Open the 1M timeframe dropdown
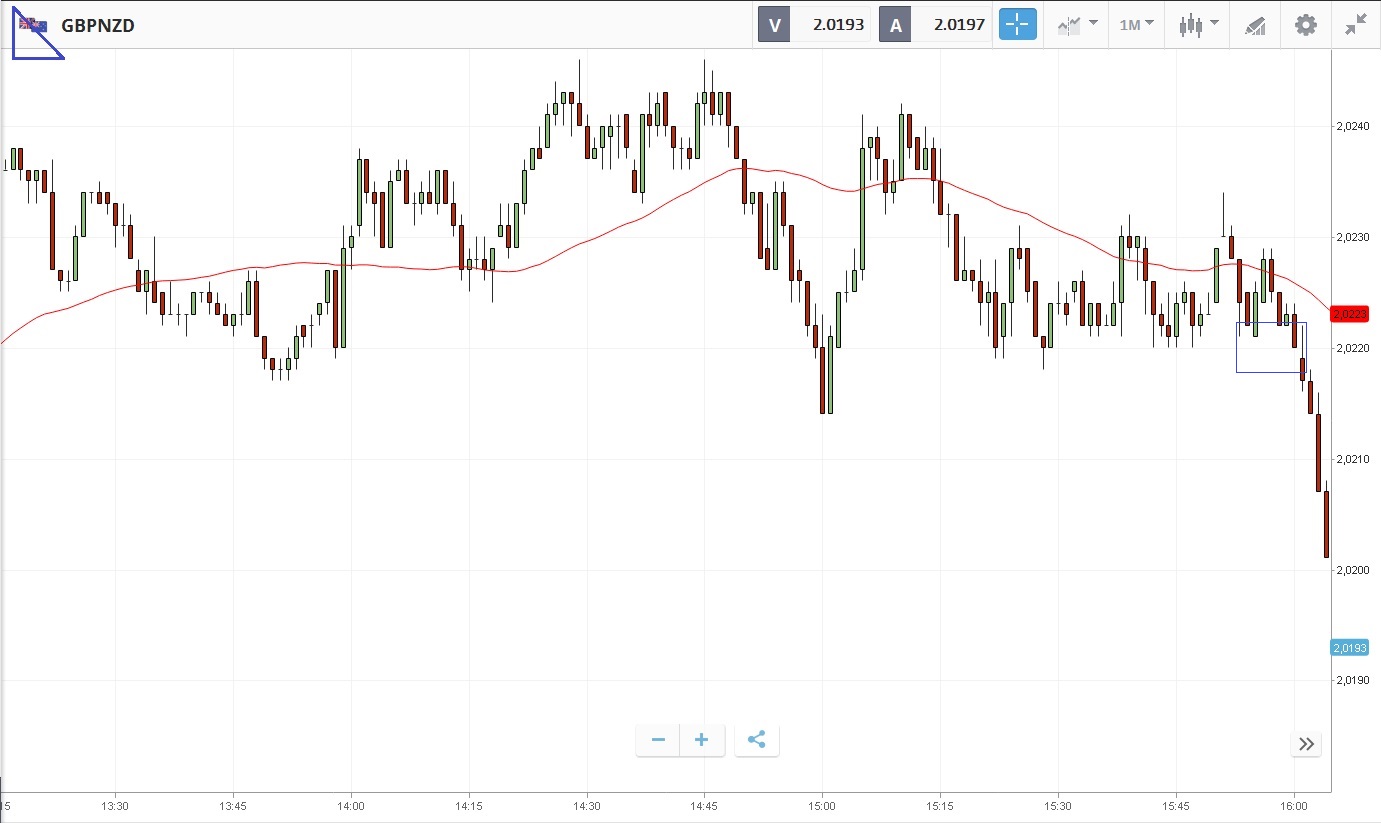 [1136, 25]
